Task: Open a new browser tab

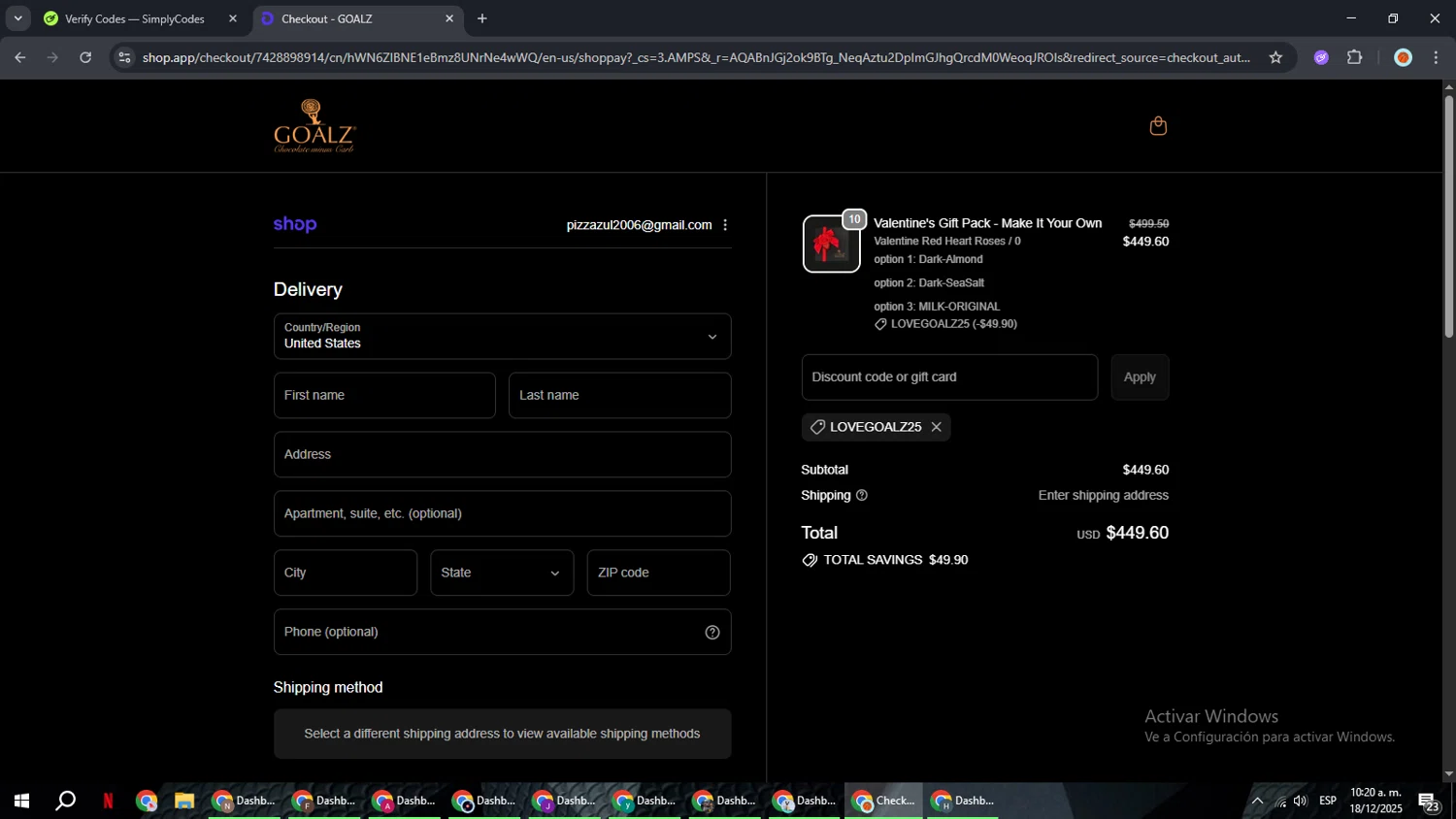Action: [482, 18]
